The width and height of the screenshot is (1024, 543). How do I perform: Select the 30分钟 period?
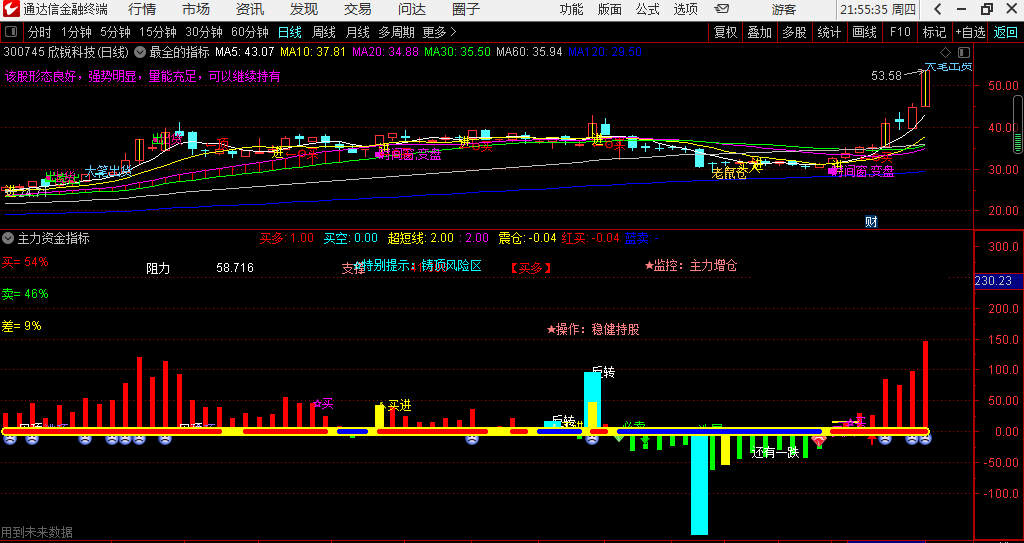pos(204,32)
